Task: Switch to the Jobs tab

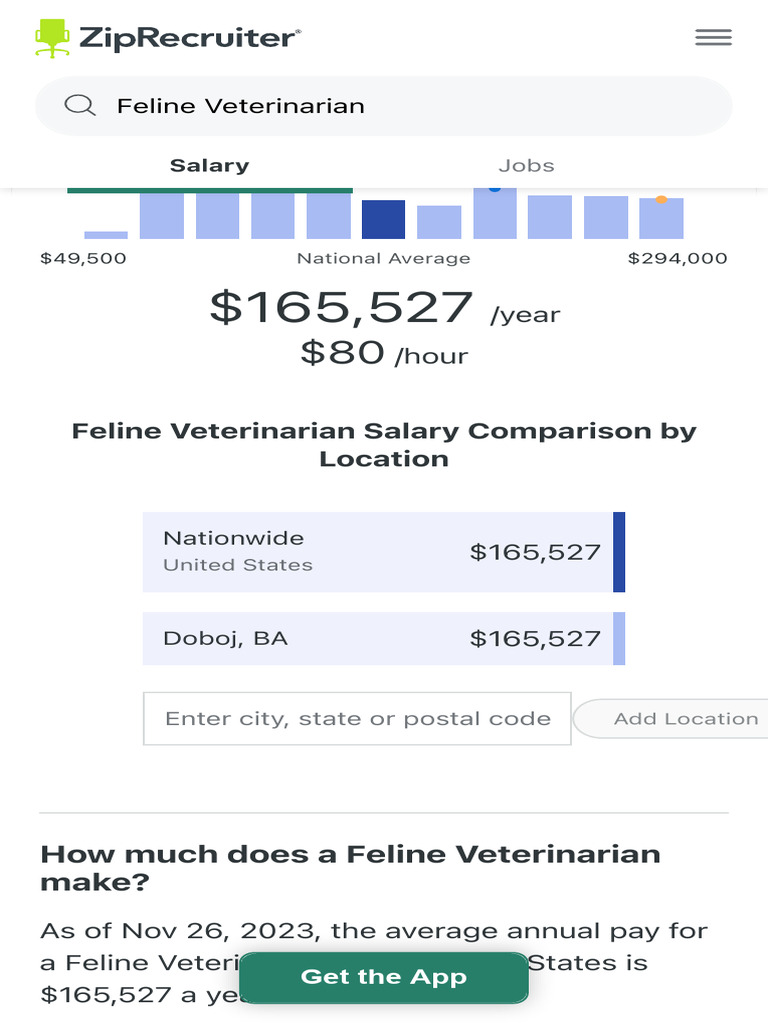Action: pyautogui.click(x=526, y=166)
